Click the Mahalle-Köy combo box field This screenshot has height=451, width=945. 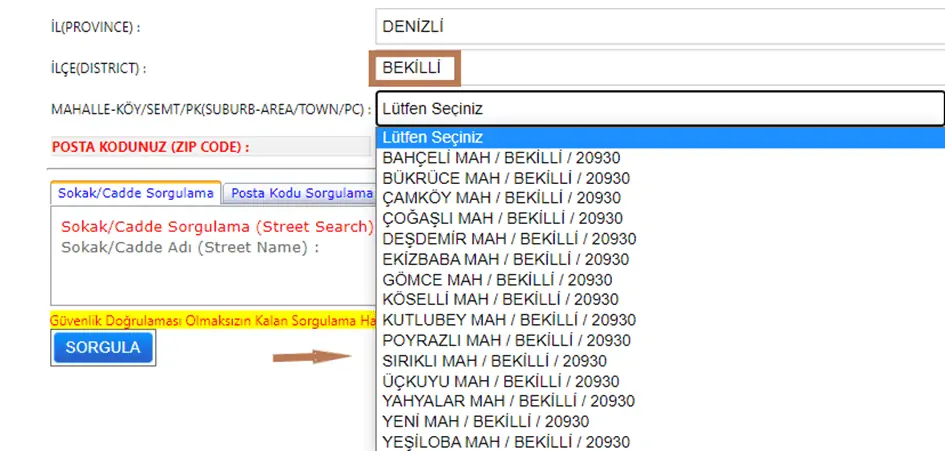pyautogui.click(x=660, y=108)
